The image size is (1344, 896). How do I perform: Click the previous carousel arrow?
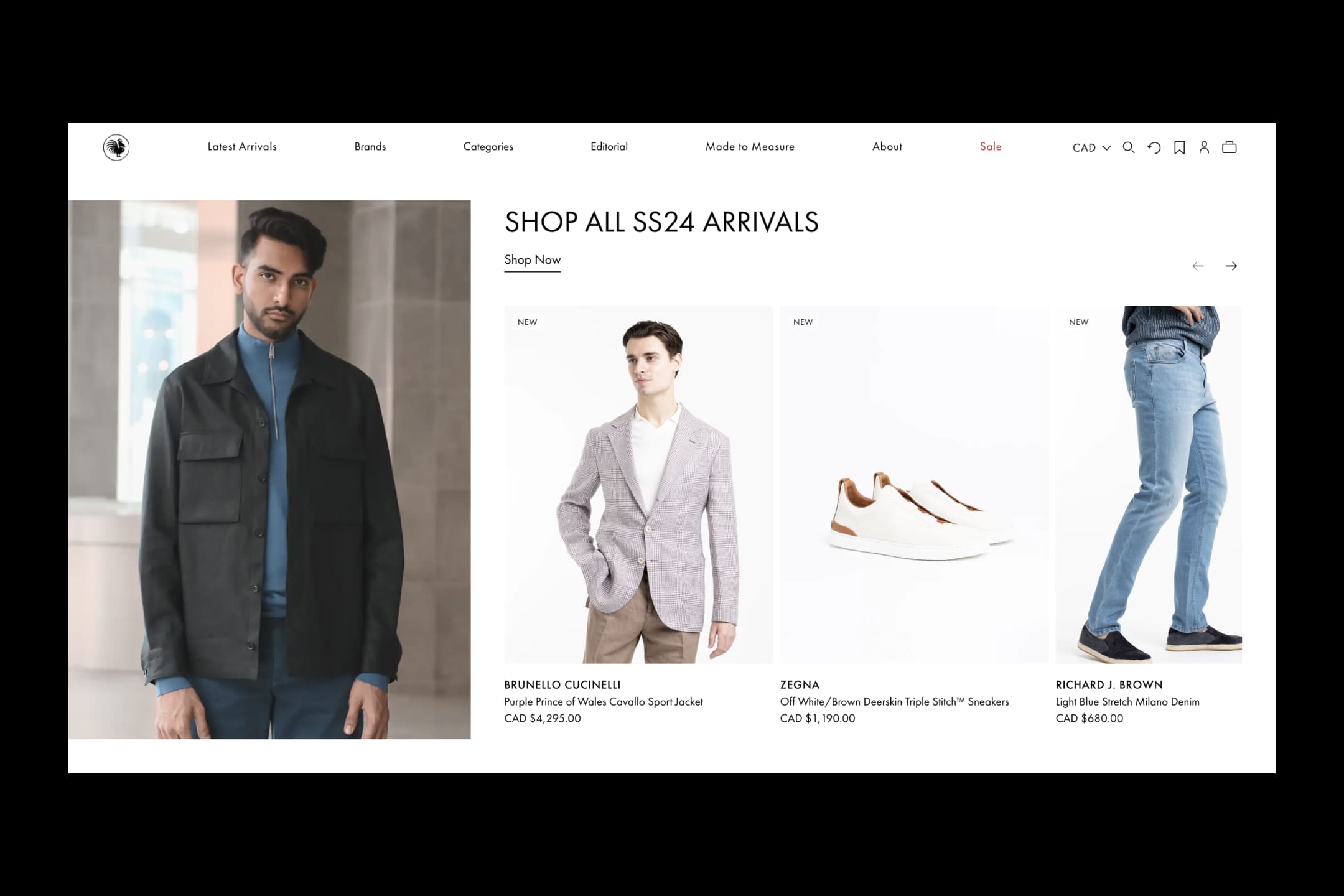pyautogui.click(x=1198, y=266)
